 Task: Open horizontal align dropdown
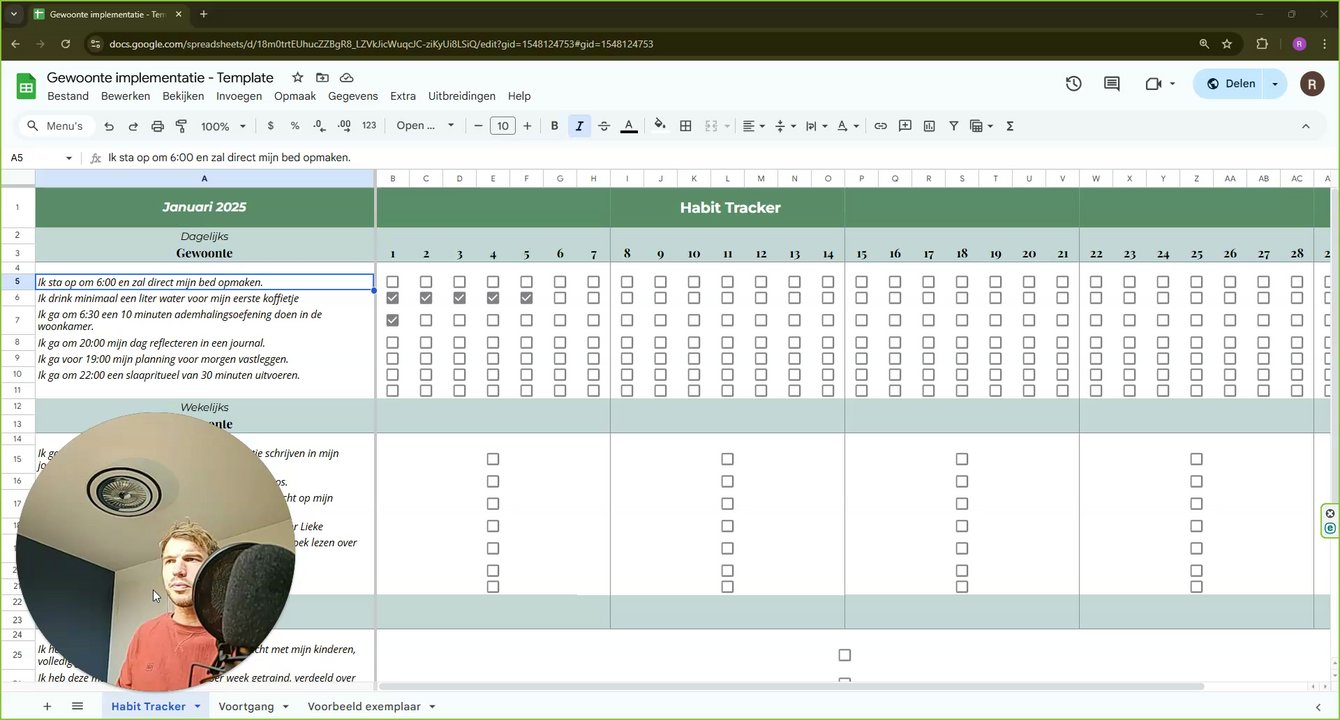click(x=752, y=126)
